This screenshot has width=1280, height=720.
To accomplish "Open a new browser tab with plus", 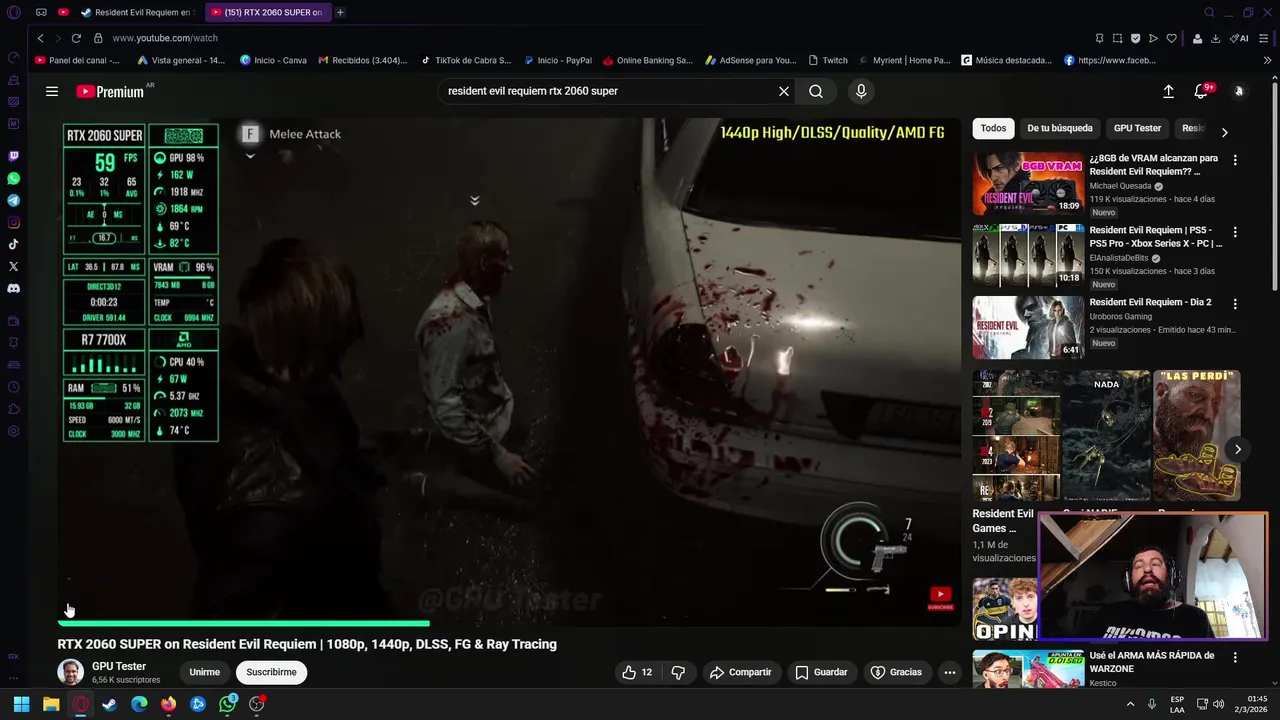I will [x=340, y=12].
